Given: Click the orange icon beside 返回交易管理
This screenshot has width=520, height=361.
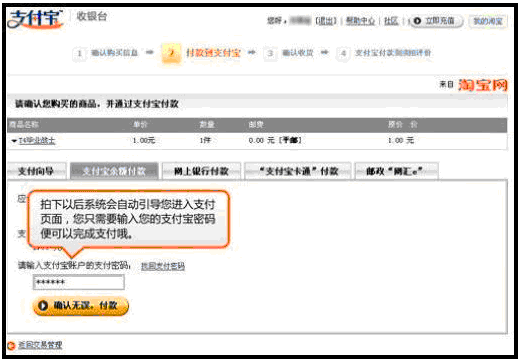Looking at the screenshot, I should [11, 346].
